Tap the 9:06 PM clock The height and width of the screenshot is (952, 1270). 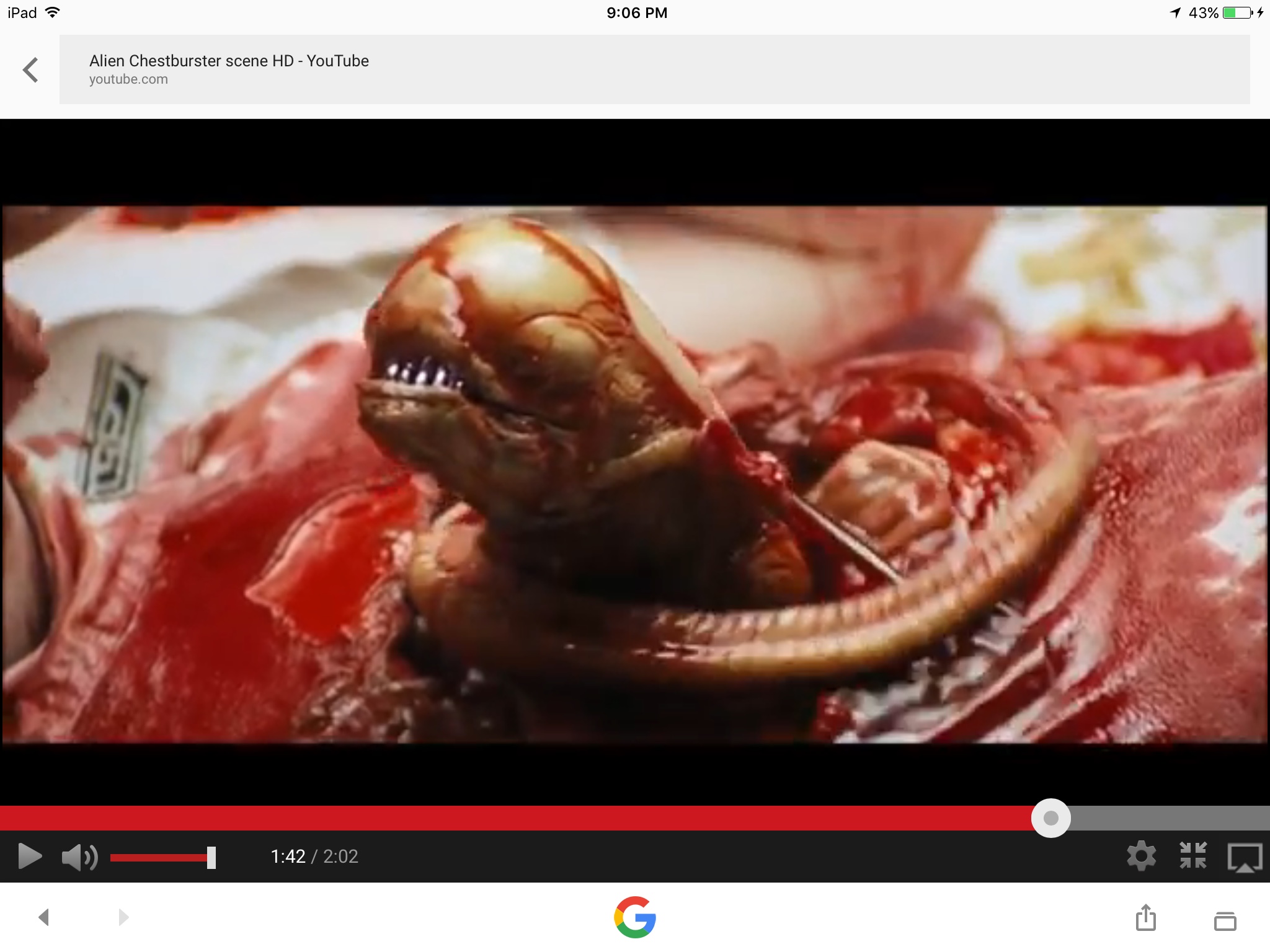coord(637,13)
